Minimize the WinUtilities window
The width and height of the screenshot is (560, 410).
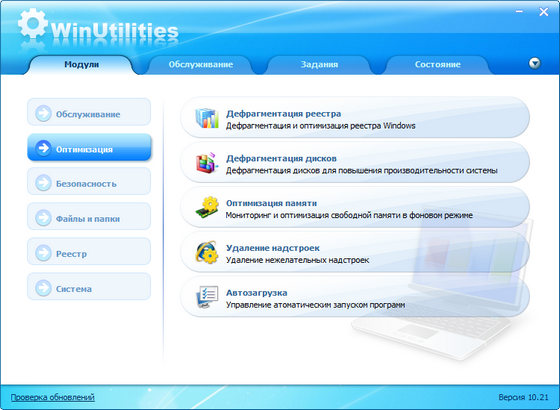tap(520, 12)
